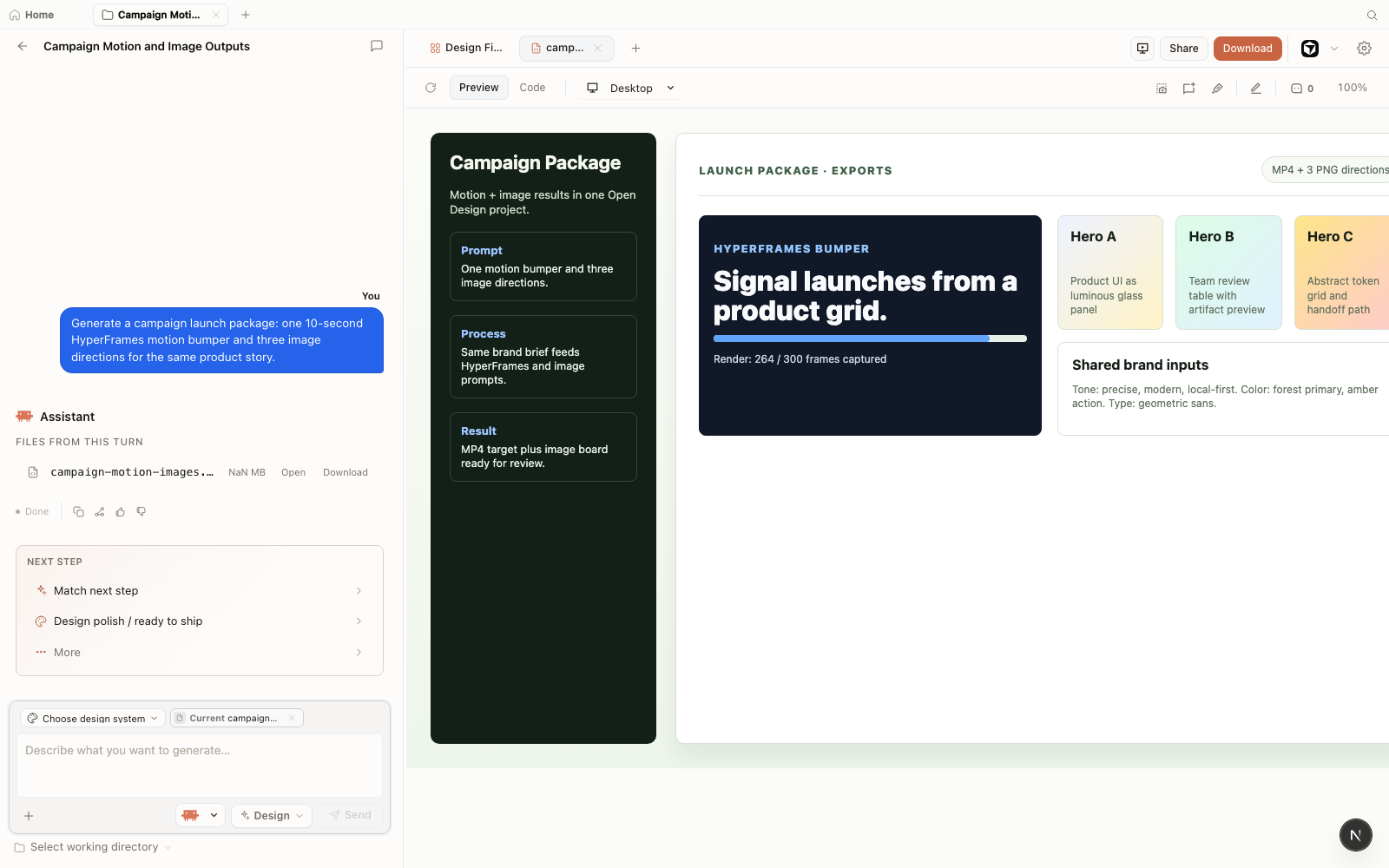Expand Select working directory chooser

pos(93,847)
